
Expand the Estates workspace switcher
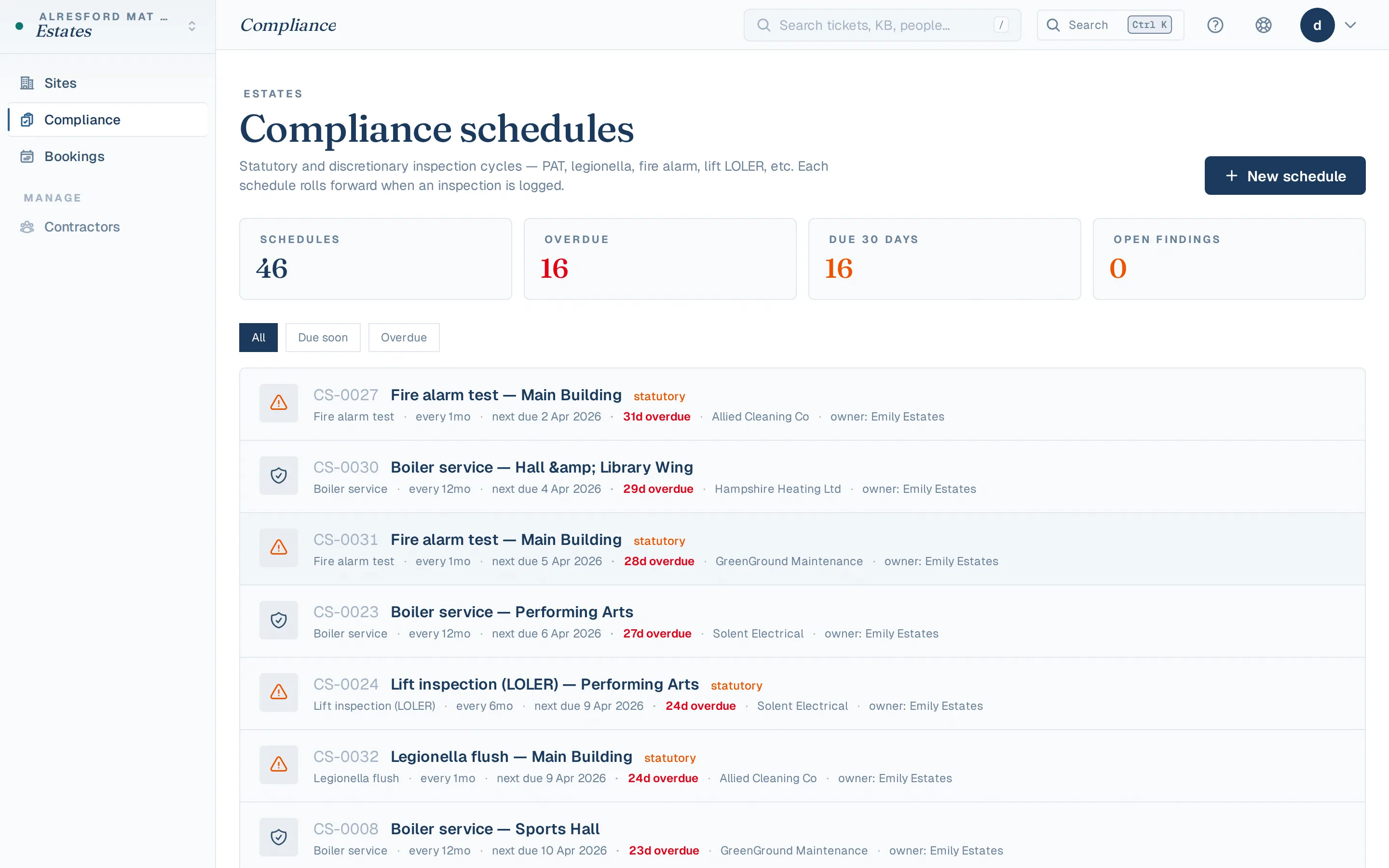(192, 26)
